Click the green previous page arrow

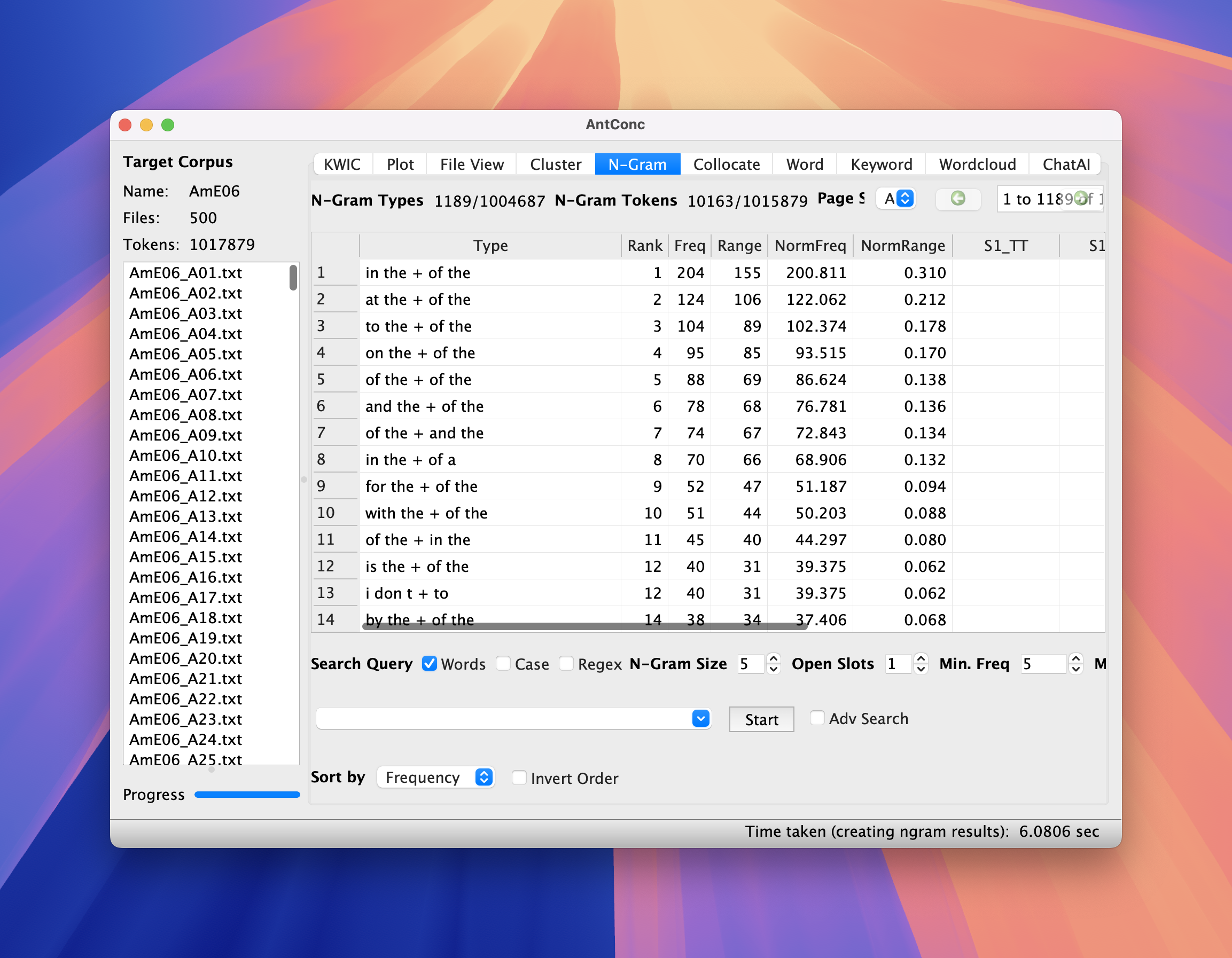(x=957, y=199)
